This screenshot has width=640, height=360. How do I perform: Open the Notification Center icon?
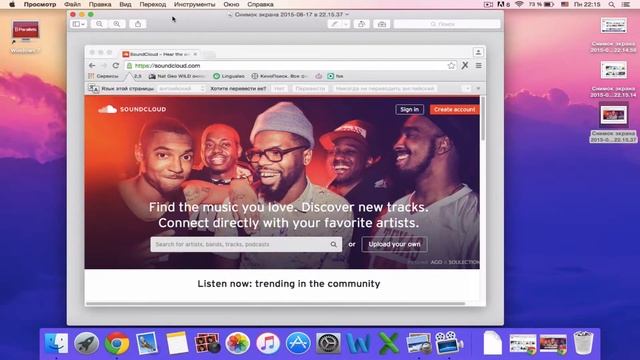click(x=626, y=4)
